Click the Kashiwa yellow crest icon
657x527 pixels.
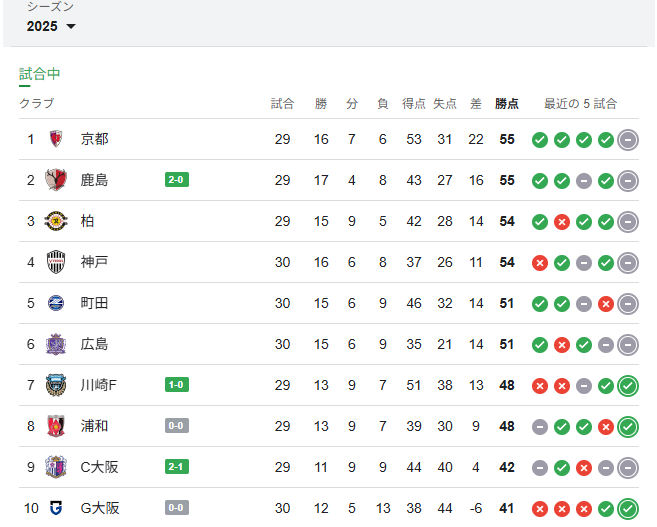[56, 221]
